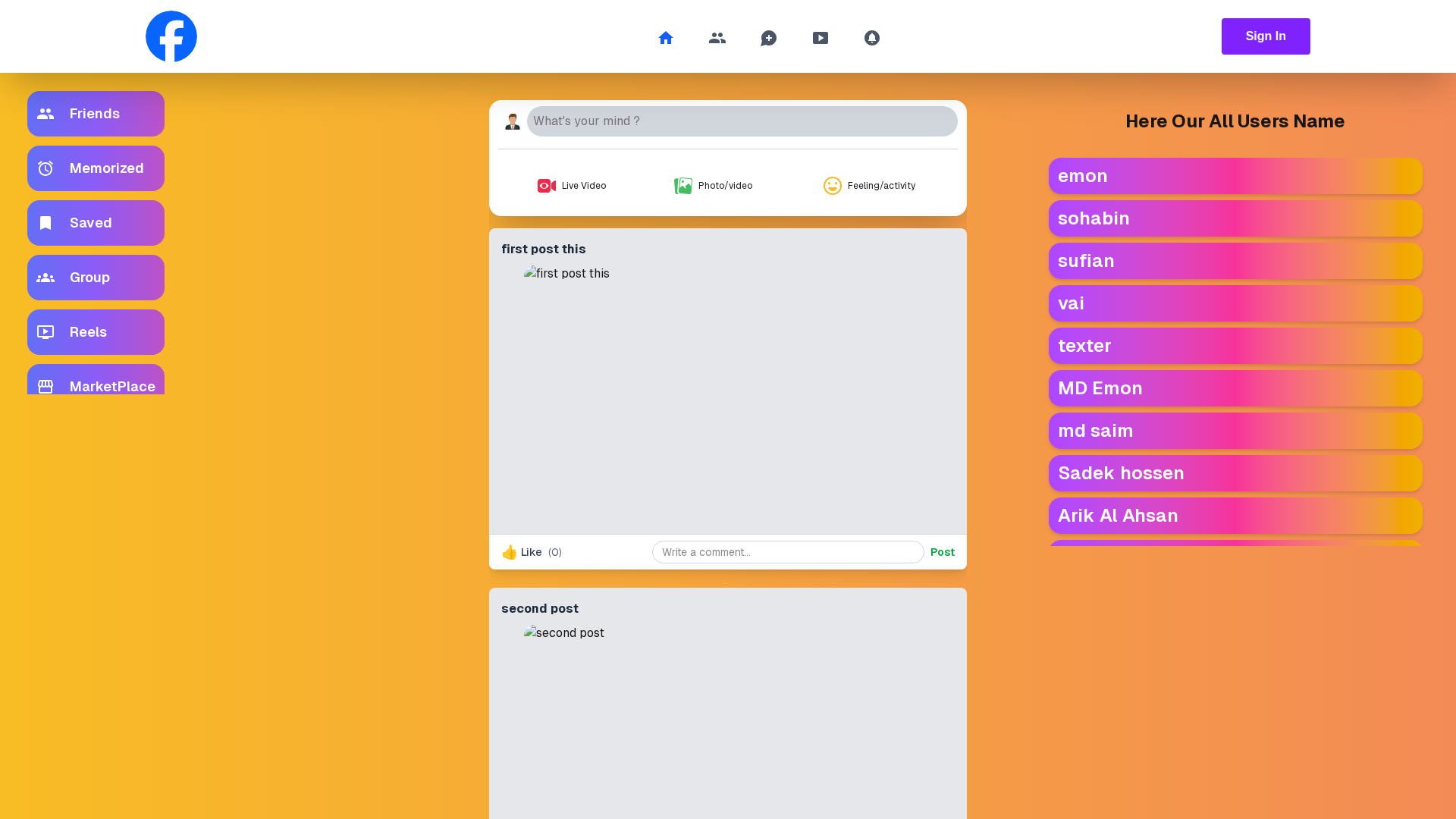Open MarketPlace in the sidebar
This screenshot has height=819, width=1456.
pos(96,380)
